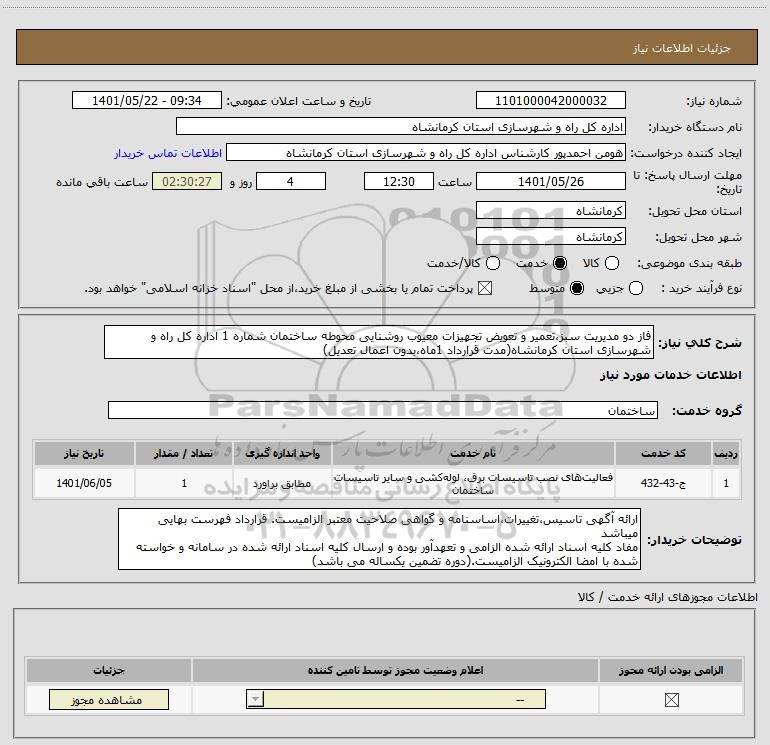Click the buyer notes text box
Viewport: 770px width, 745px height.
tap(380, 539)
